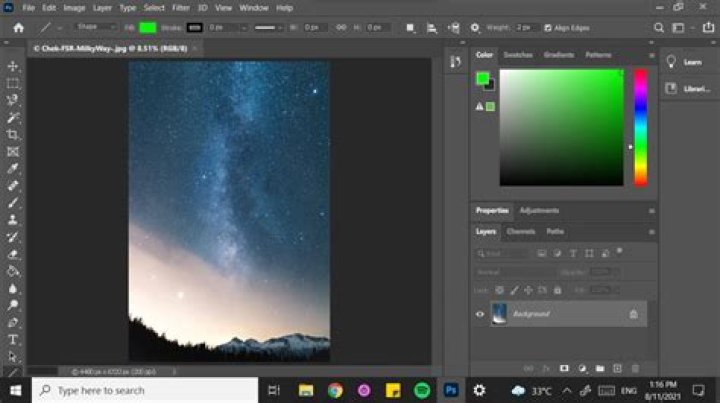720x403 pixels.
Task: Select the Crop tool
Action: click(13, 134)
